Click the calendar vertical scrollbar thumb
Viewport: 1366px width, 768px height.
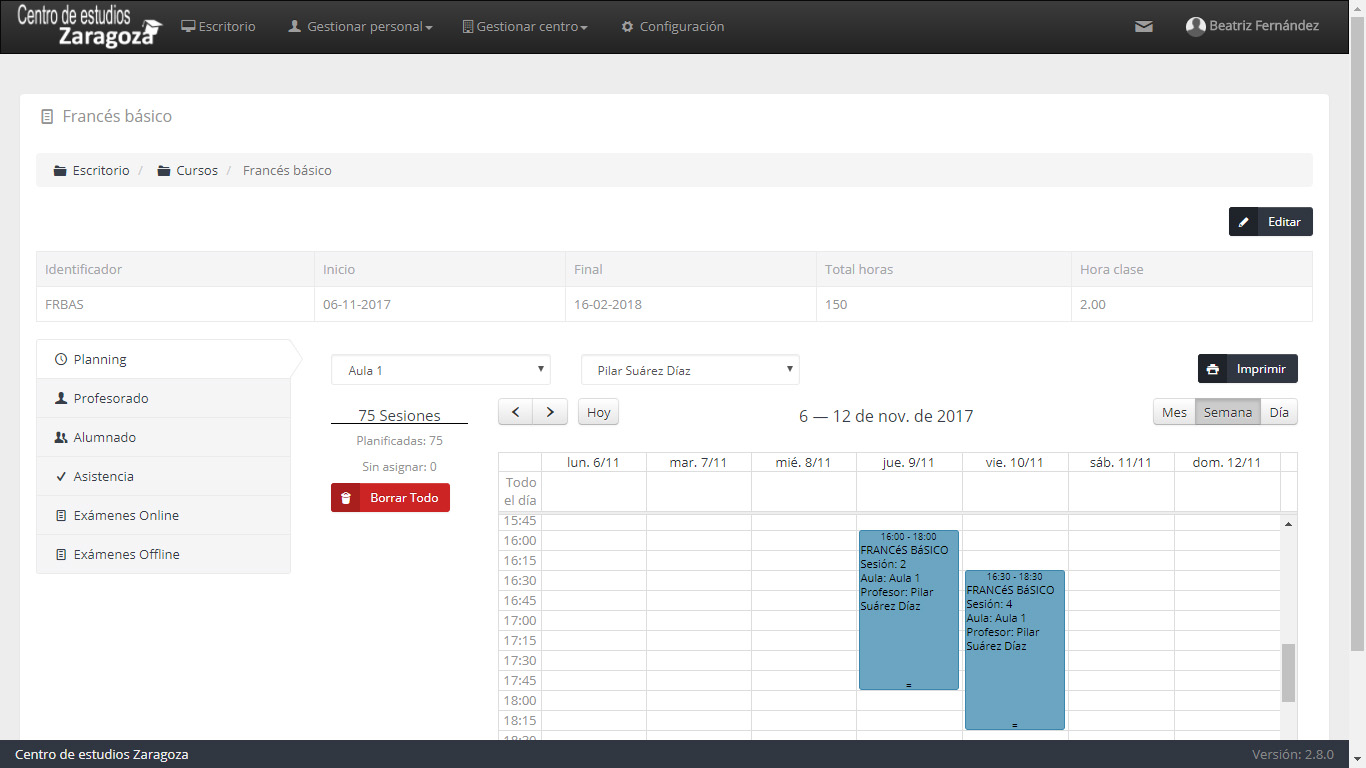coord(1288,673)
